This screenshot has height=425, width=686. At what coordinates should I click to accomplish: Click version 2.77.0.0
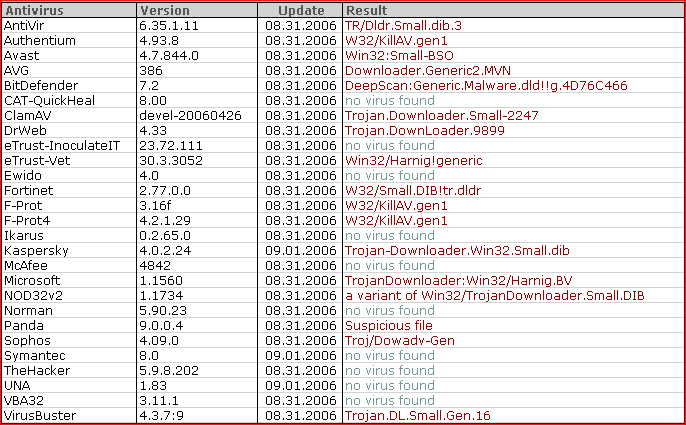point(165,190)
